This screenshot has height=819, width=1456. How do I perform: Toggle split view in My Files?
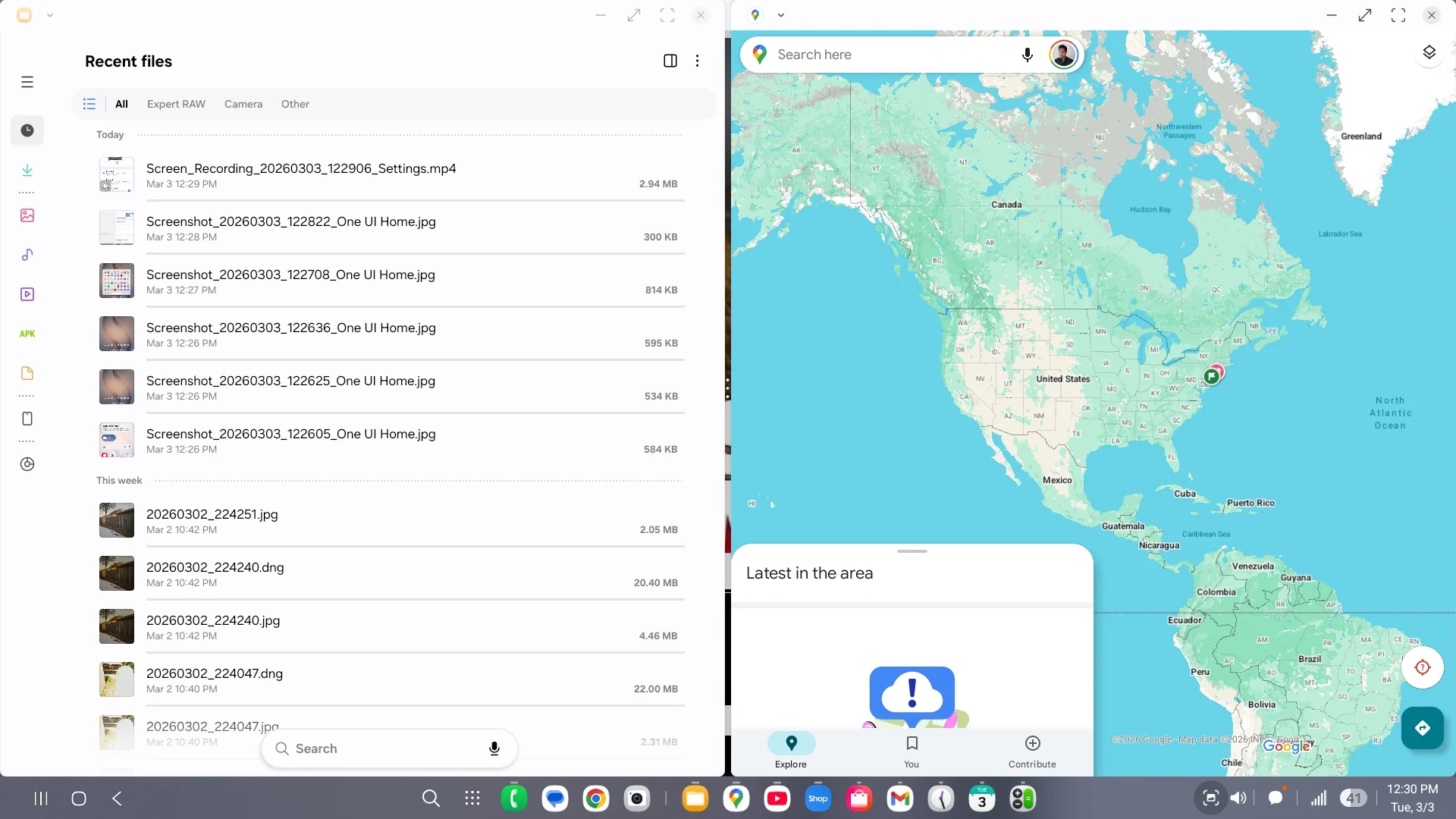pos(670,61)
